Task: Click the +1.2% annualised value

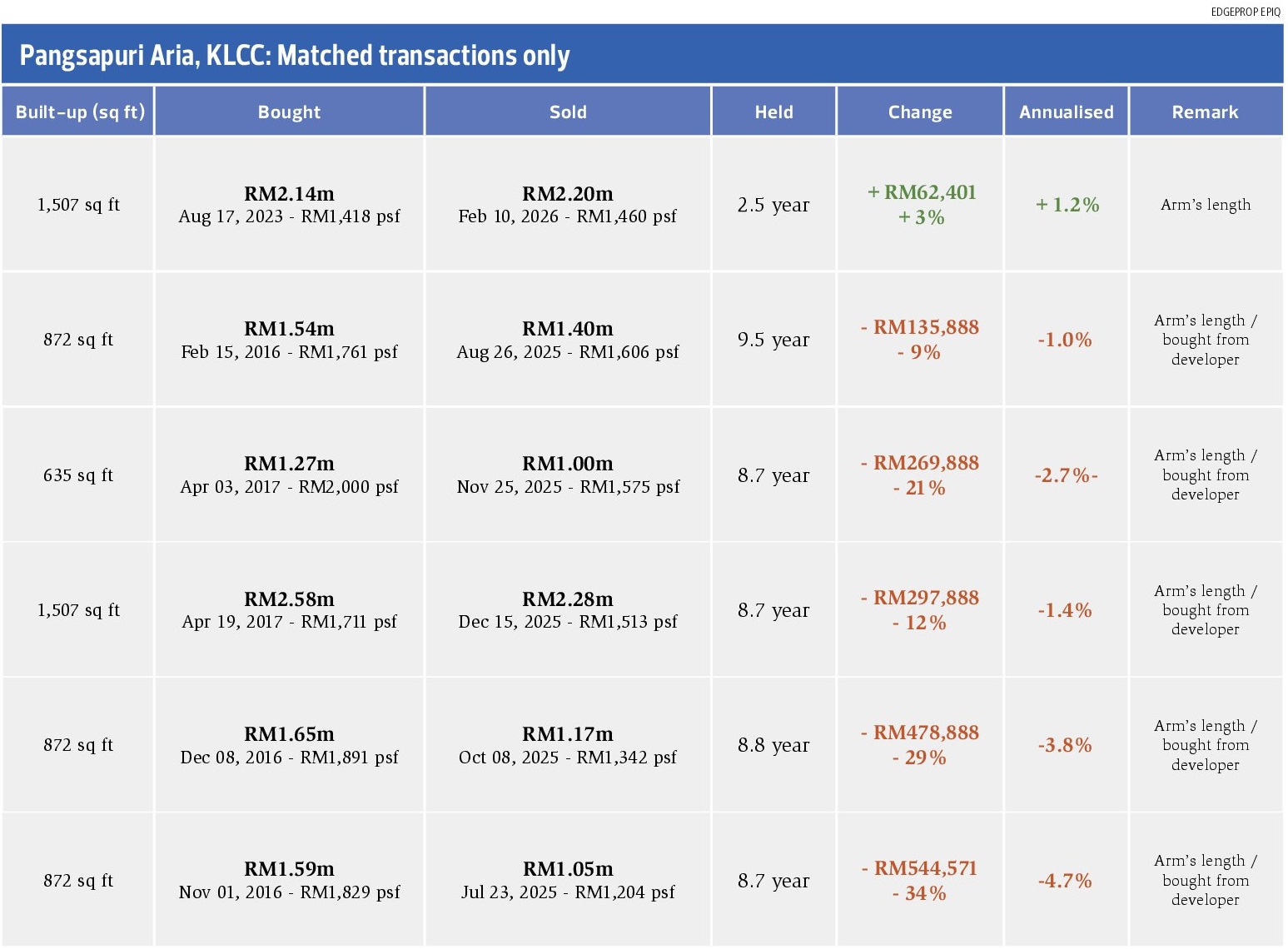Action: pos(1067,205)
